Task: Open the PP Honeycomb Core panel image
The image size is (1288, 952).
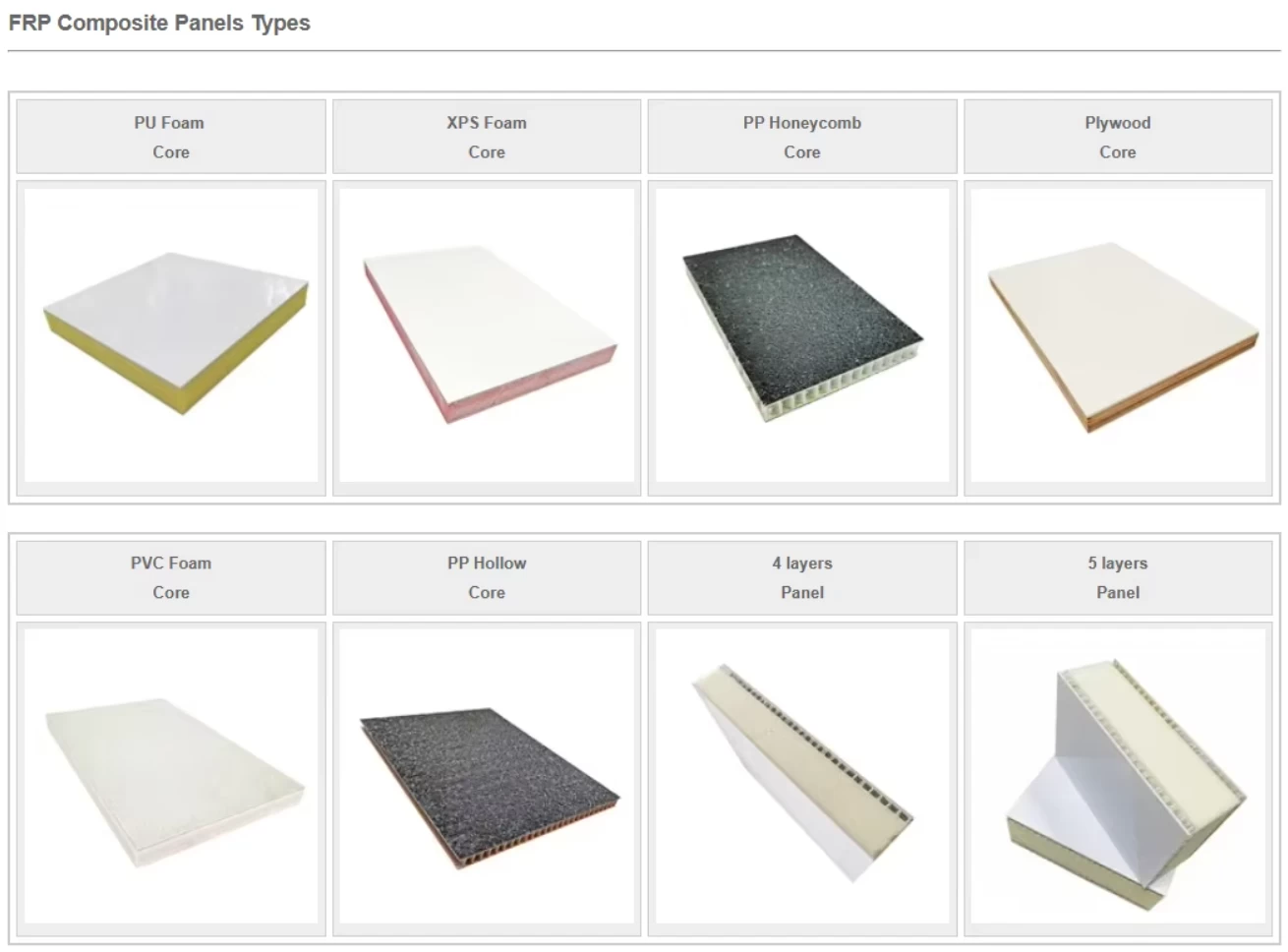Action: 802,334
